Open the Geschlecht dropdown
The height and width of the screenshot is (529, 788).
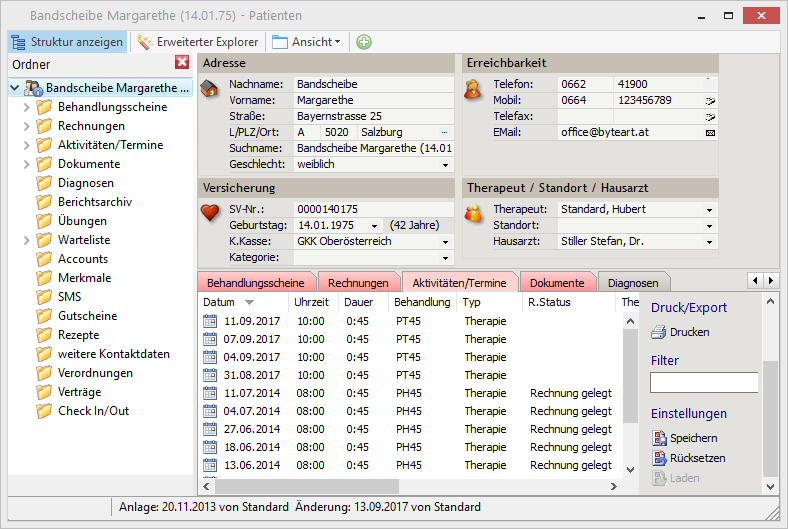(x=445, y=164)
